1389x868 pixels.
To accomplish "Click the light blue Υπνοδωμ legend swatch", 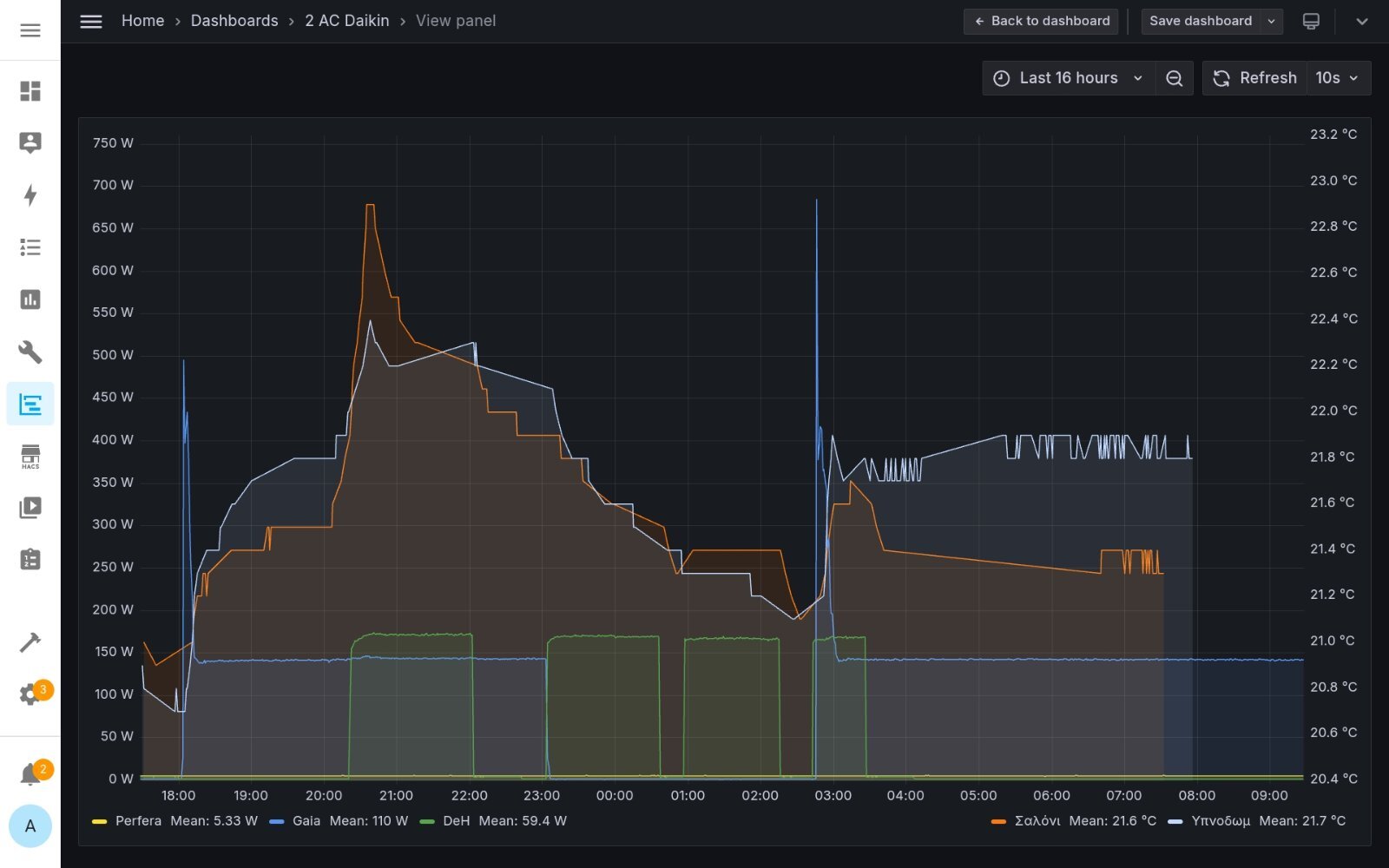I will pos(1175,821).
